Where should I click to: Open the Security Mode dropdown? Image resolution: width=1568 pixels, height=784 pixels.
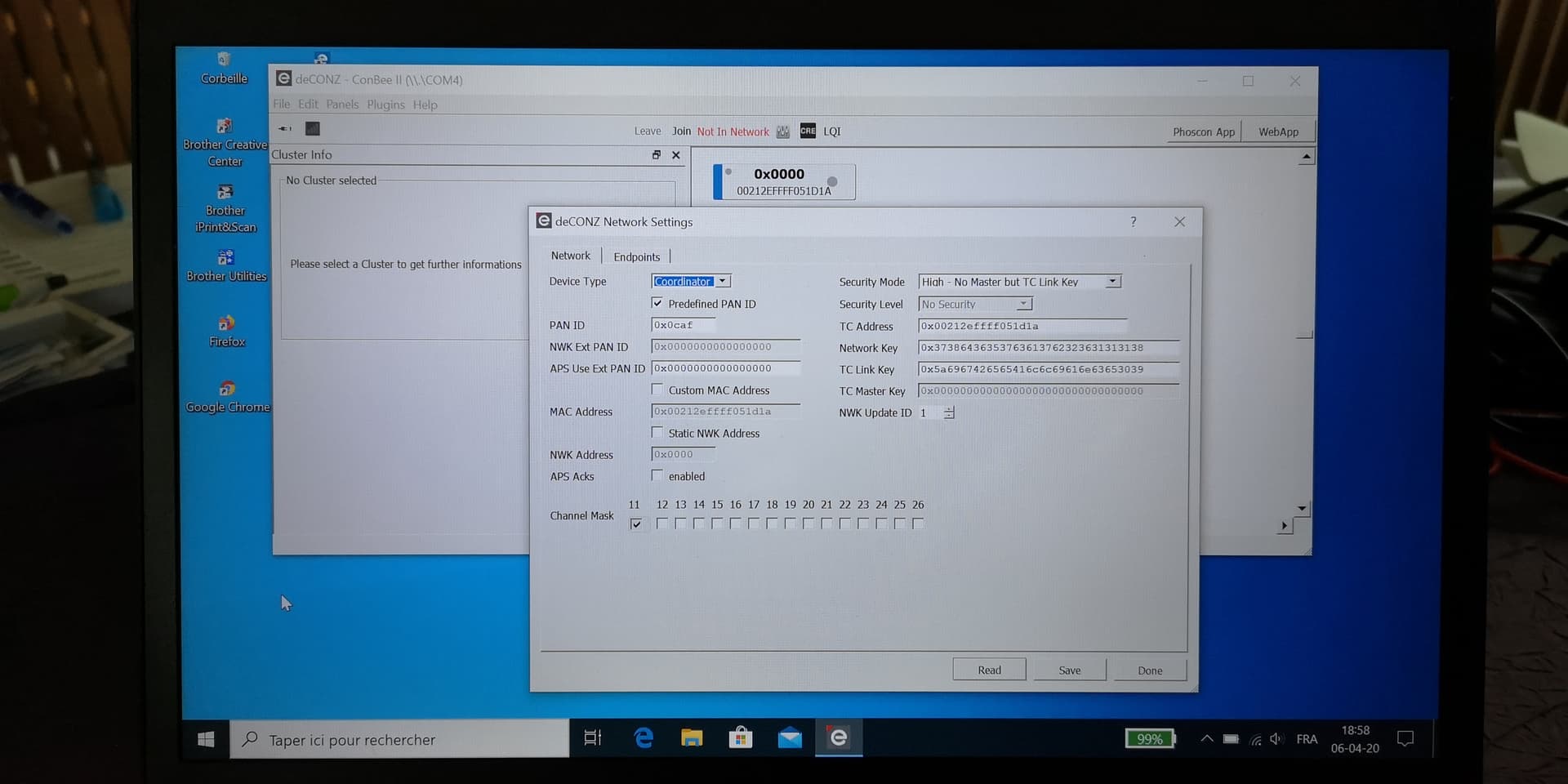[x=1020, y=282]
